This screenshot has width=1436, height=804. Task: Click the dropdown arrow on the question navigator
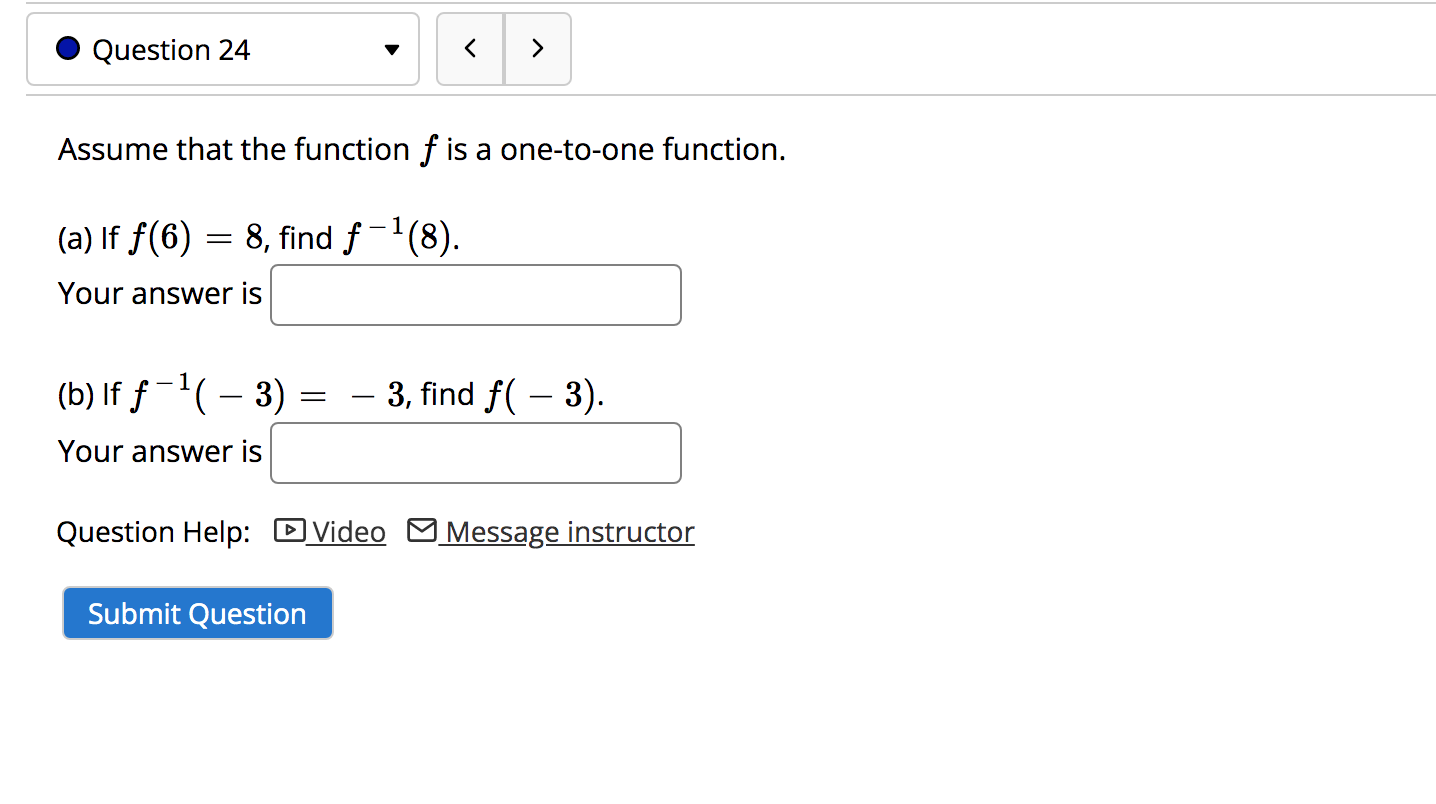pos(392,48)
